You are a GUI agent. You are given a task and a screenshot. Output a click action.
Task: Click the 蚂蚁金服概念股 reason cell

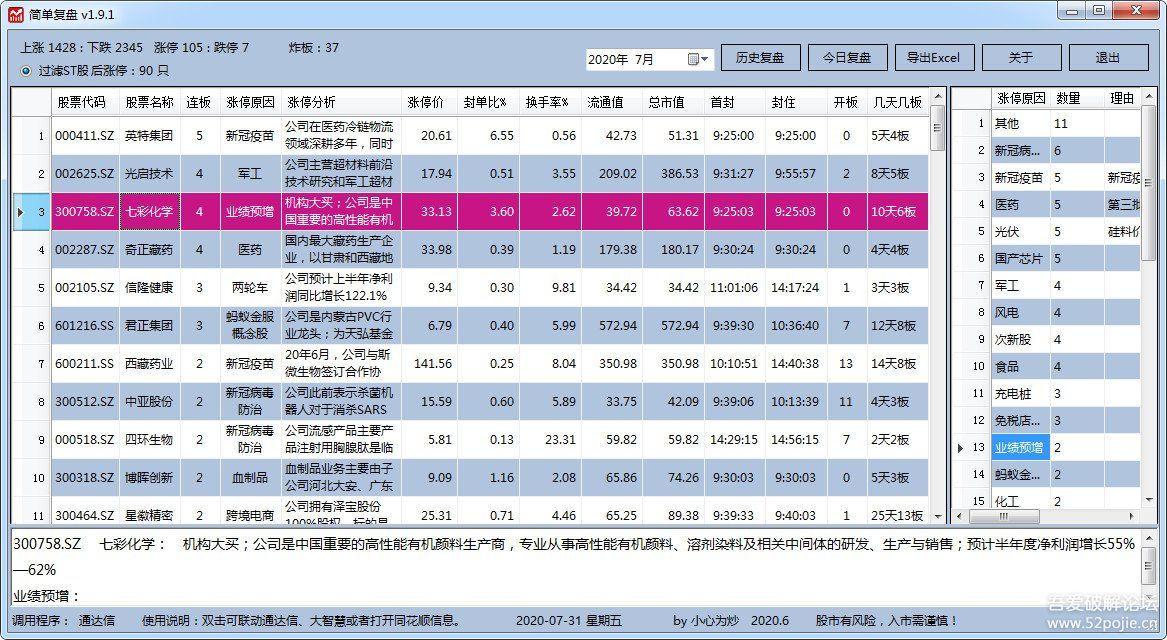[250, 325]
